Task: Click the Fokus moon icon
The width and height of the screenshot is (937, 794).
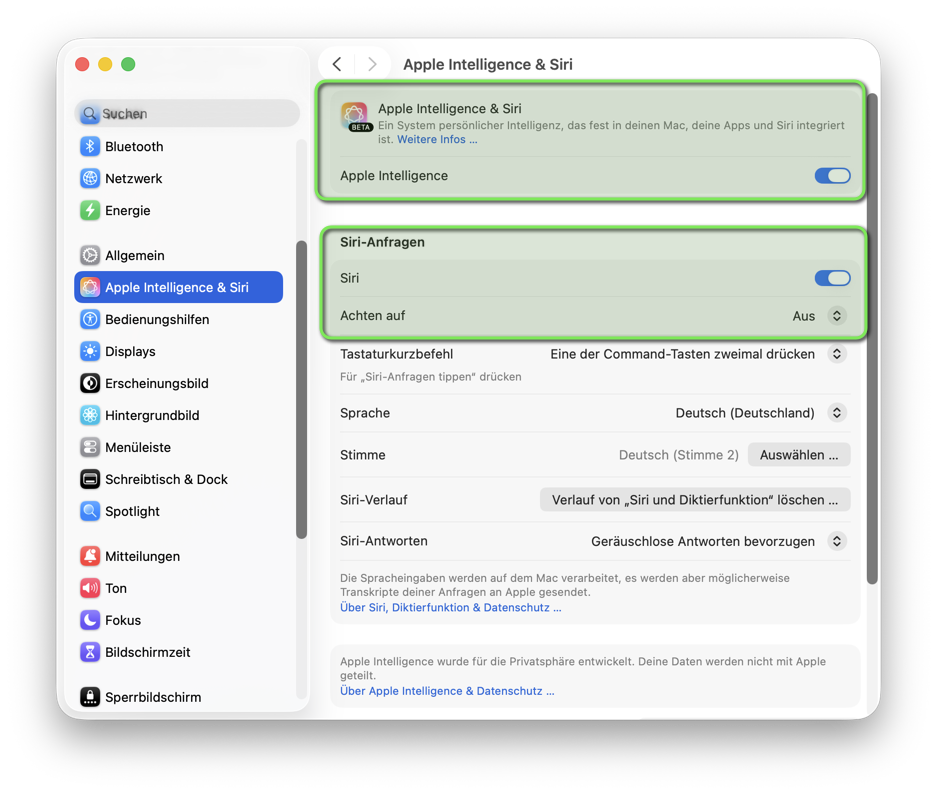Action: 90,621
